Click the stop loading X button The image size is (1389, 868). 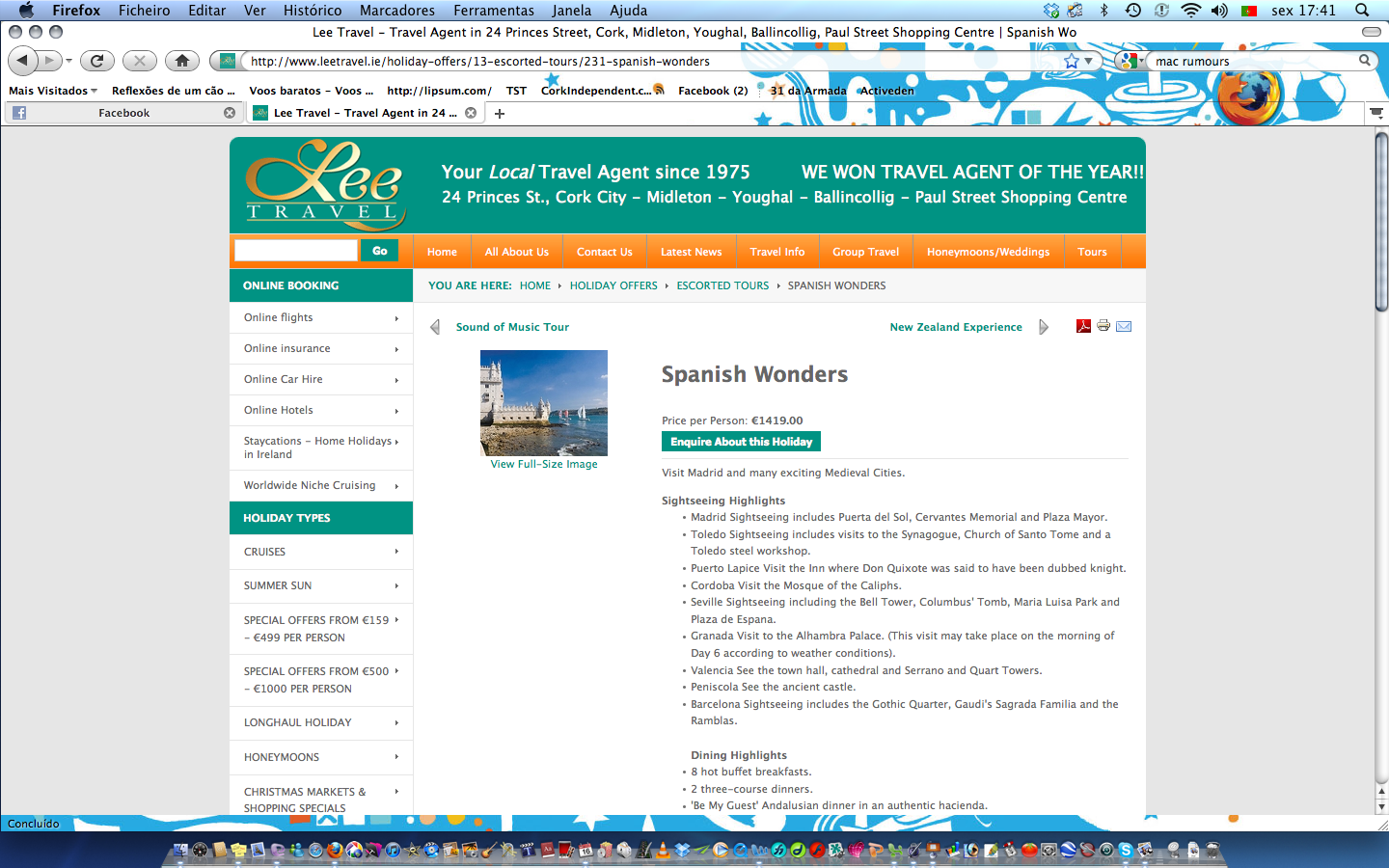140,61
